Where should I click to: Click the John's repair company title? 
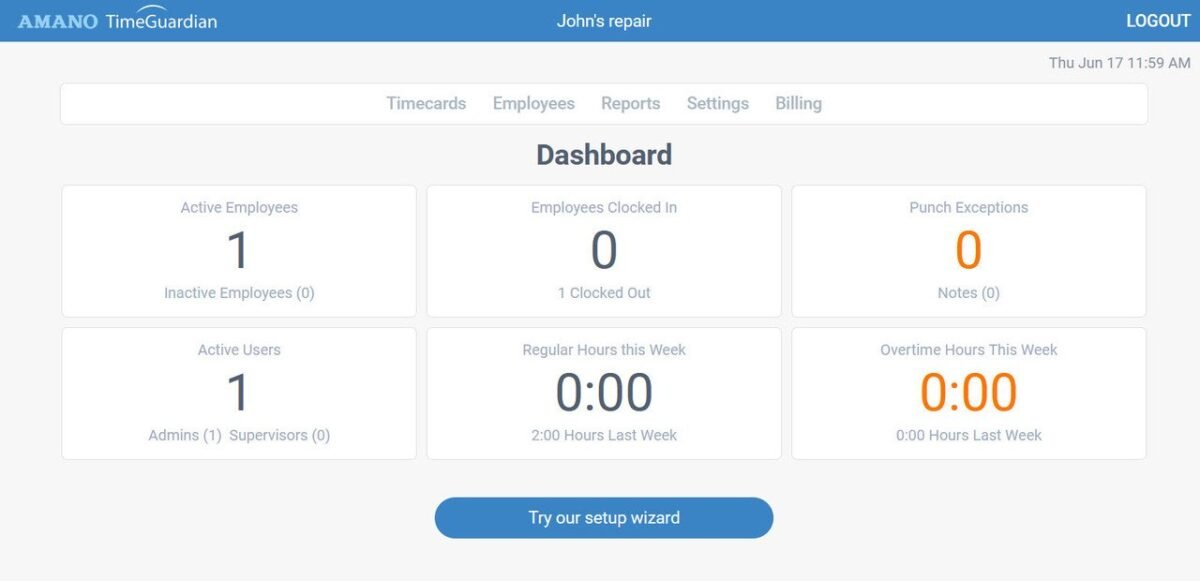tap(604, 21)
